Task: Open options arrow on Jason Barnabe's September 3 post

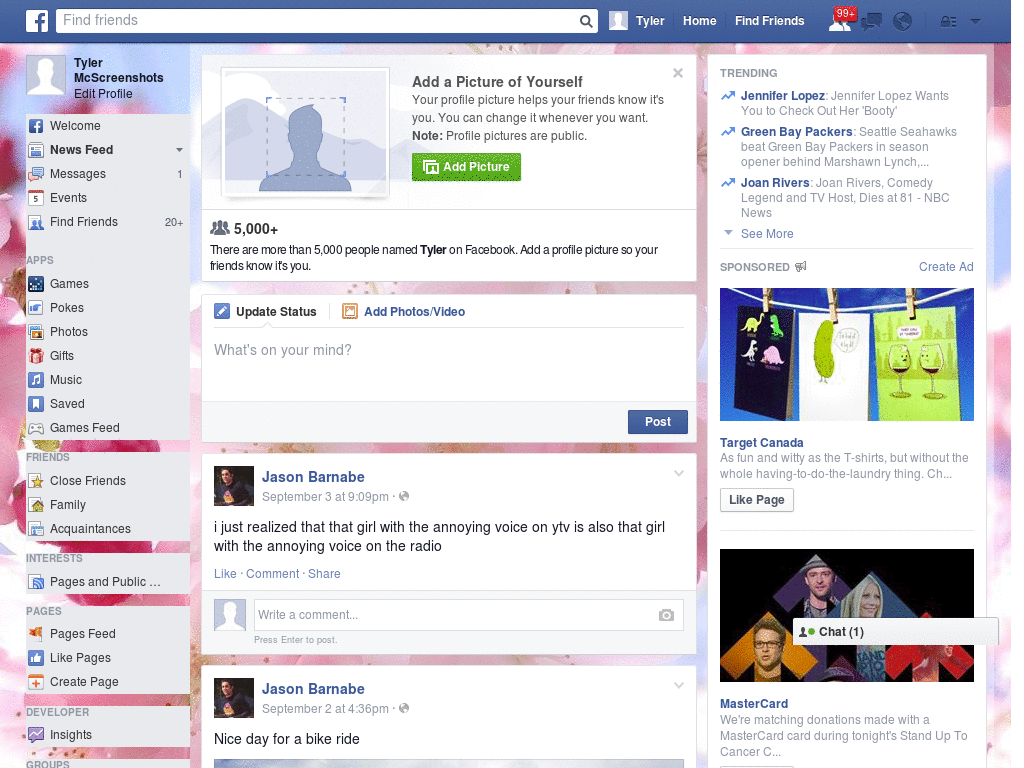Action: point(679,473)
